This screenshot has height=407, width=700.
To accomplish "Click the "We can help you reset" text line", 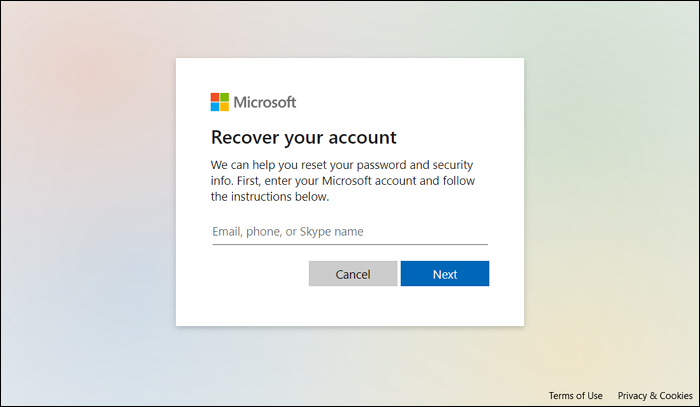I will click(341, 164).
